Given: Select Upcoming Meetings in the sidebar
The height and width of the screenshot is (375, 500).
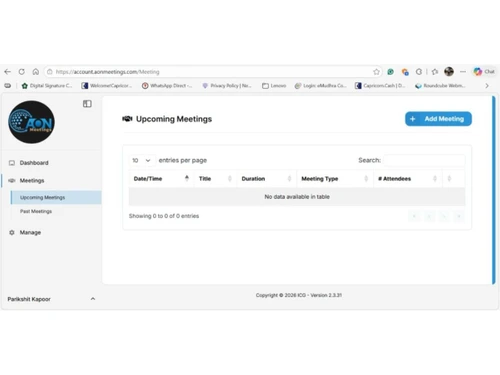Looking at the screenshot, I should [x=56, y=197].
